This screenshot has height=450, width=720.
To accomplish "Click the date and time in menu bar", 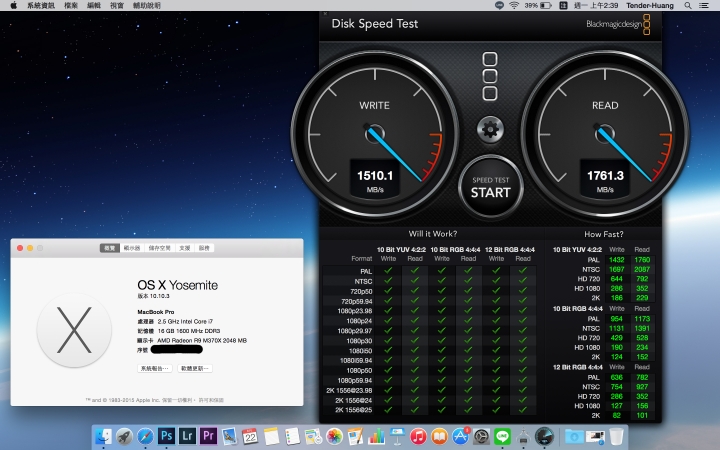I will click(596, 6).
